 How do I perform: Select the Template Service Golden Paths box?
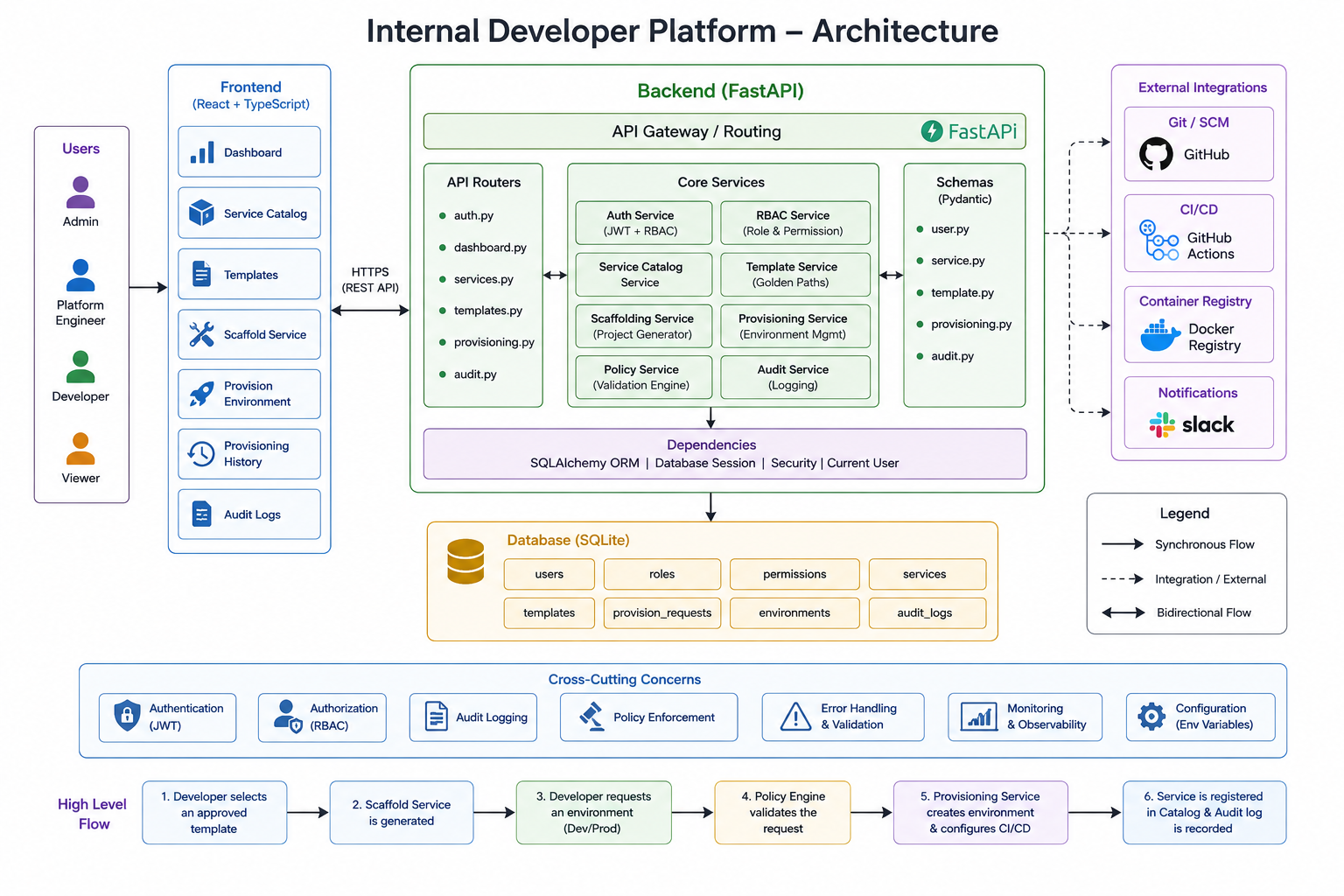click(794, 275)
